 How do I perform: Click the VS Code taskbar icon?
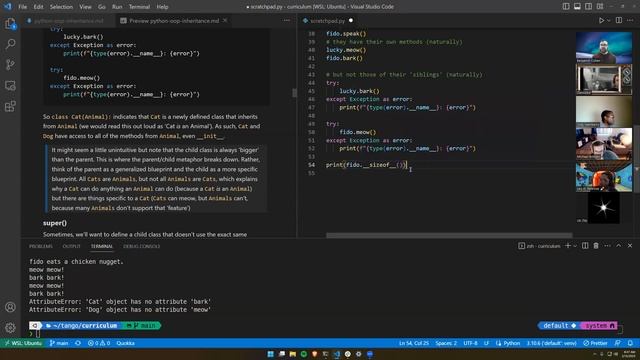pos(337,354)
